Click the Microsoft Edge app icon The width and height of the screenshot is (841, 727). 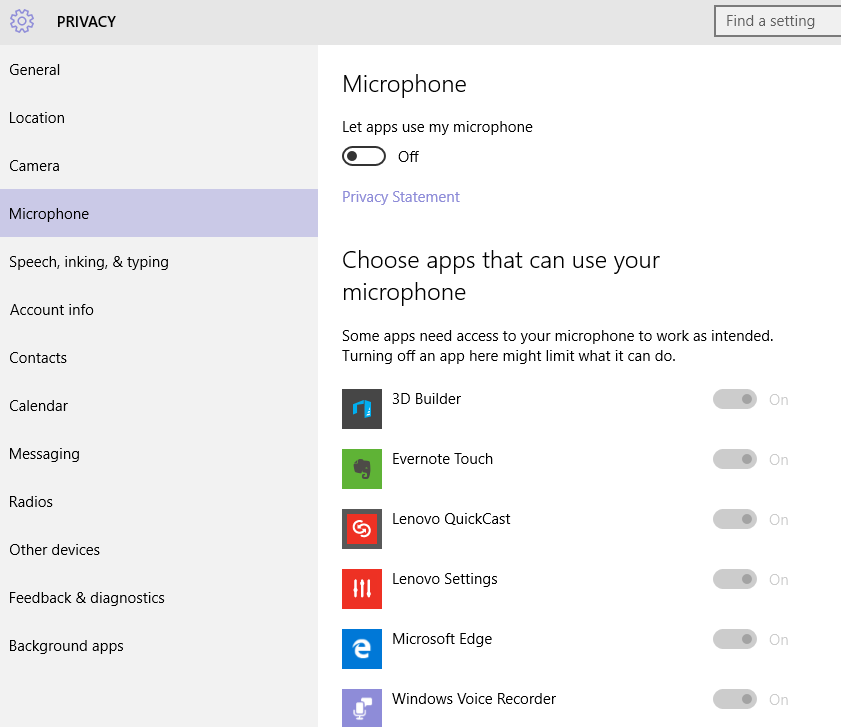click(x=362, y=649)
